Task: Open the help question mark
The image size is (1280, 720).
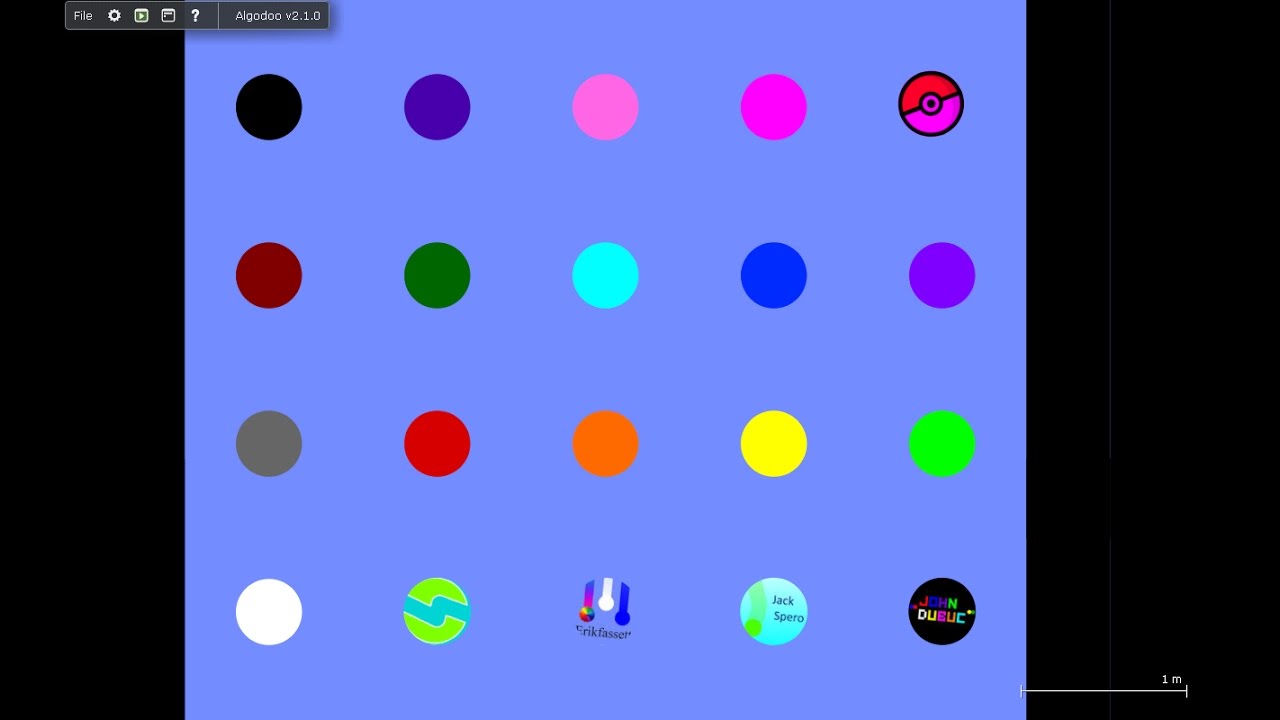Action: click(x=195, y=16)
